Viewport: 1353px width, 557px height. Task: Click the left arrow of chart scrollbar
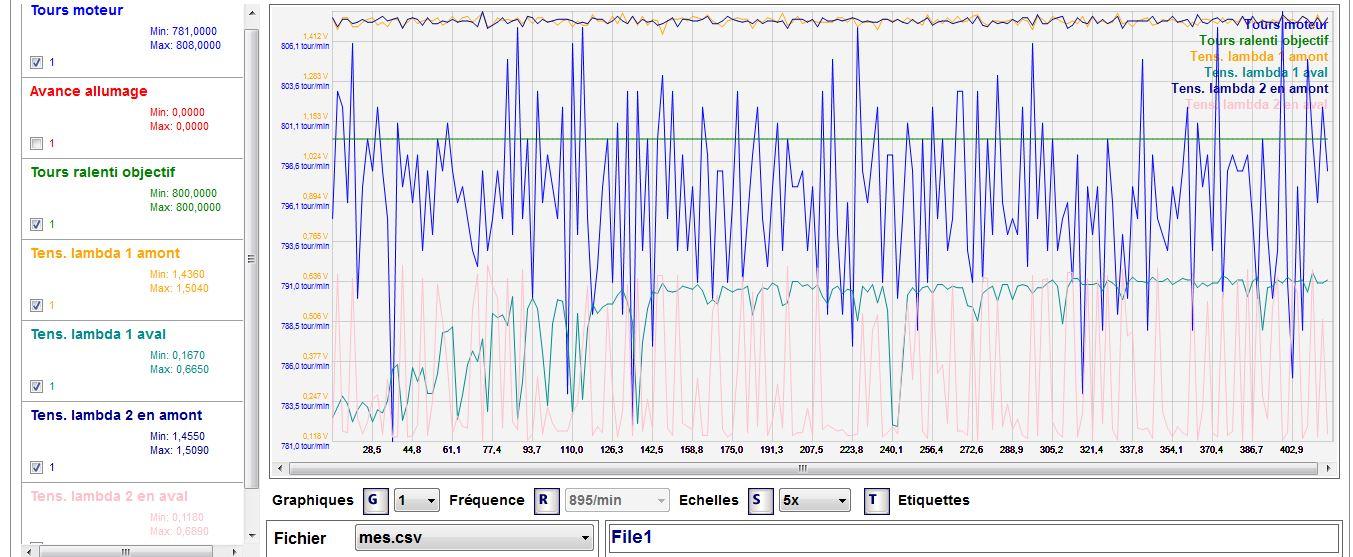[279, 468]
